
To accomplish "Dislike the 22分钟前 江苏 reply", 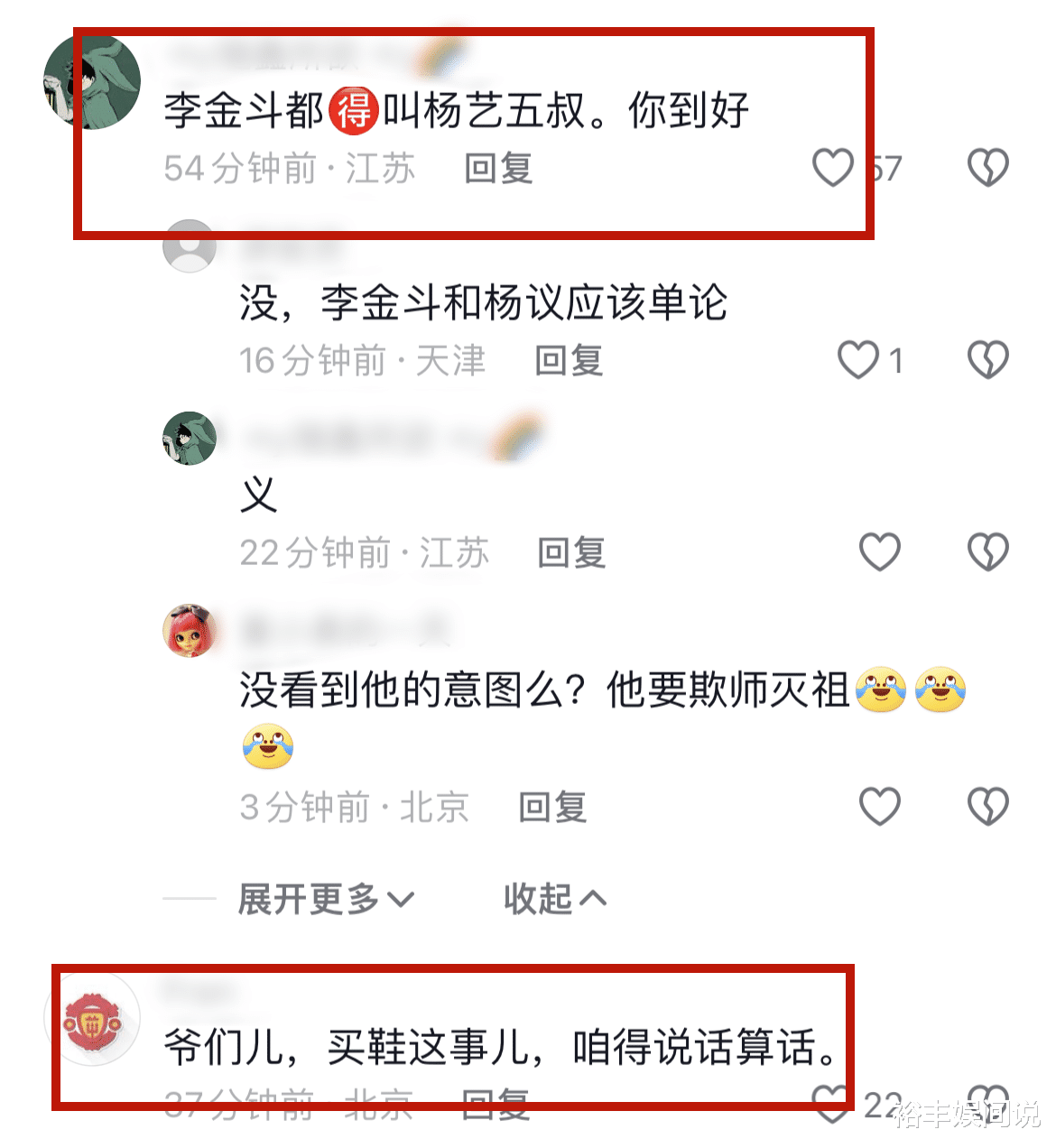I will tap(988, 552).
